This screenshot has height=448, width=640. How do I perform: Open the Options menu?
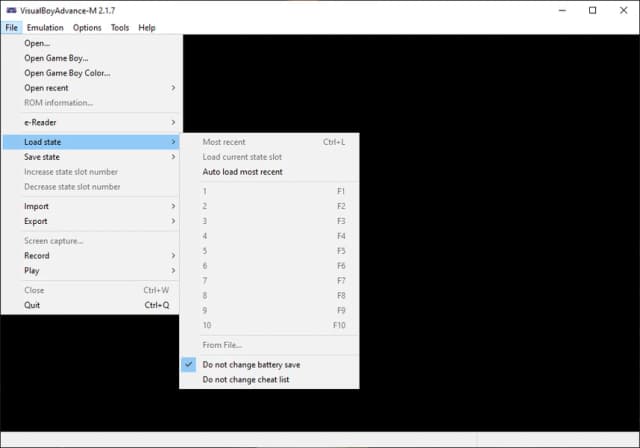[x=87, y=28]
